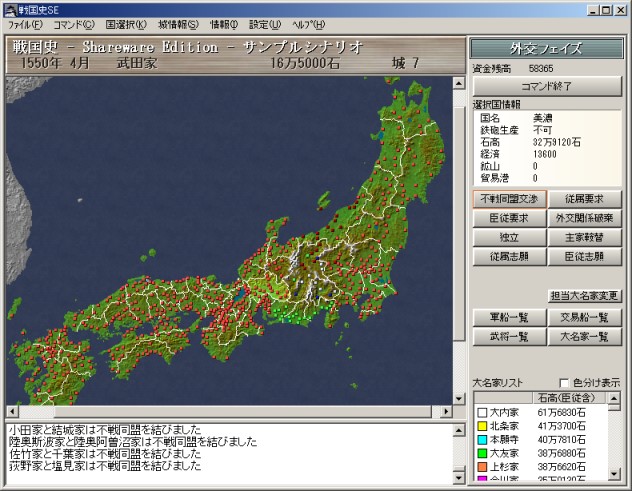Select 大友家 green color swatch

[x=482, y=454]
